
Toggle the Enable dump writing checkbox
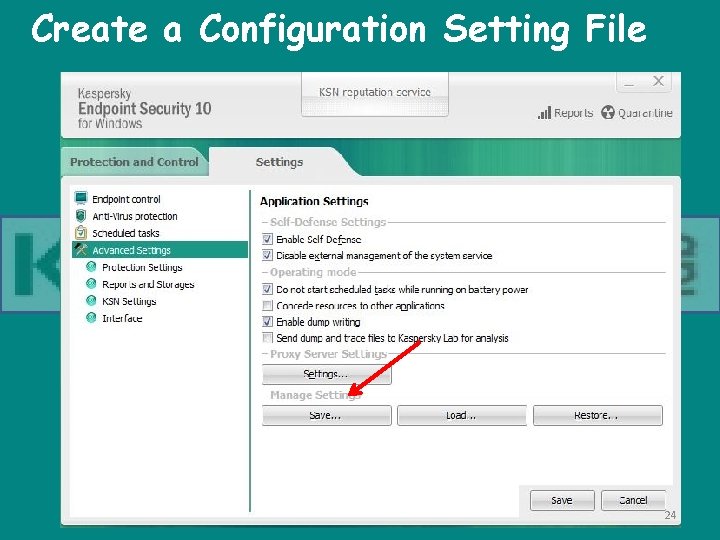pyautogui.click(x=267, y=321)
